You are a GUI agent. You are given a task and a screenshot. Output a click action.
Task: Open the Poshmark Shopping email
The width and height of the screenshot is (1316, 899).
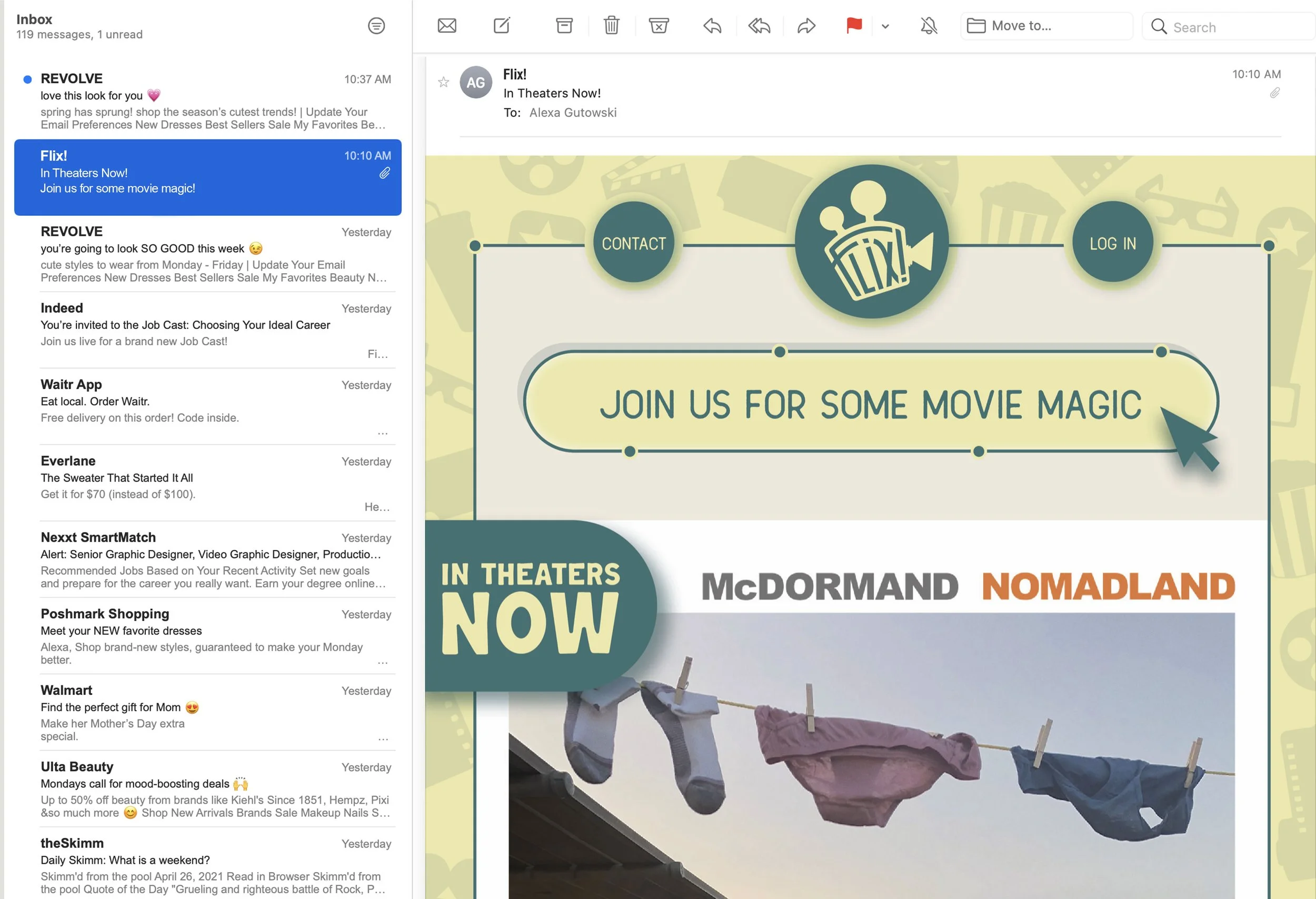coord(208,636)
